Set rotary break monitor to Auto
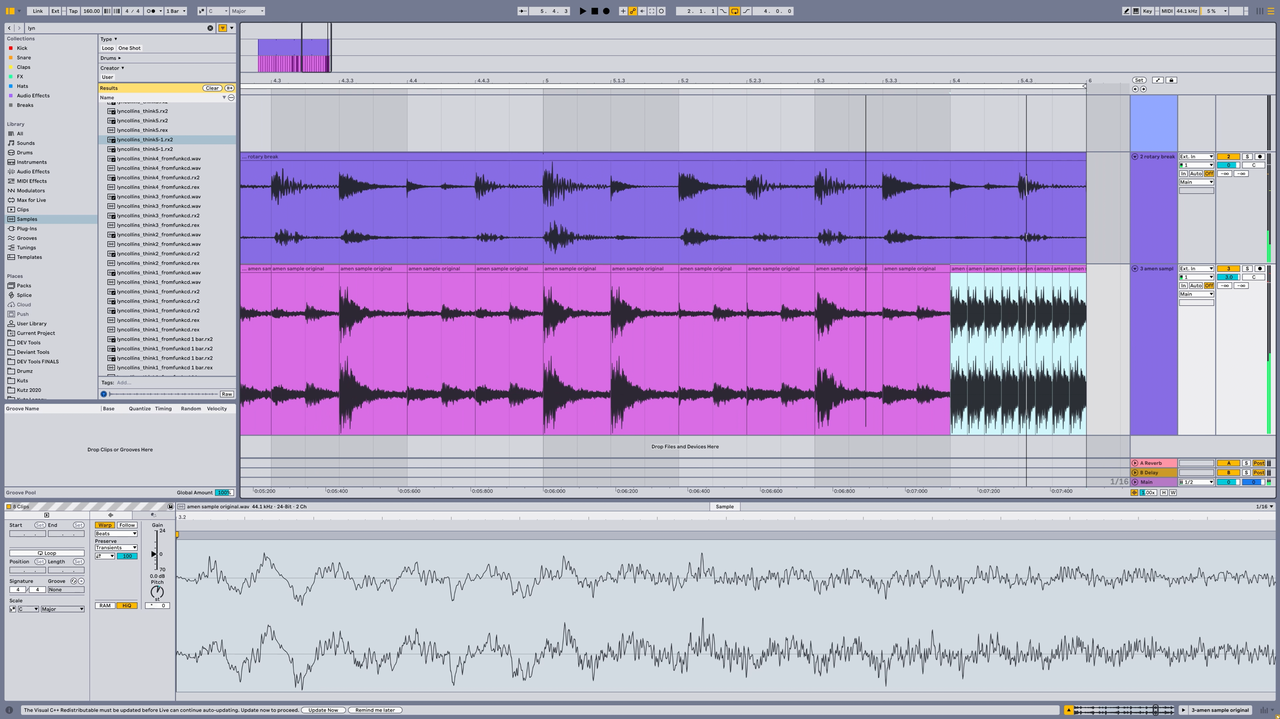Viewport: 1280px width, 719px height. (1196, 174)
